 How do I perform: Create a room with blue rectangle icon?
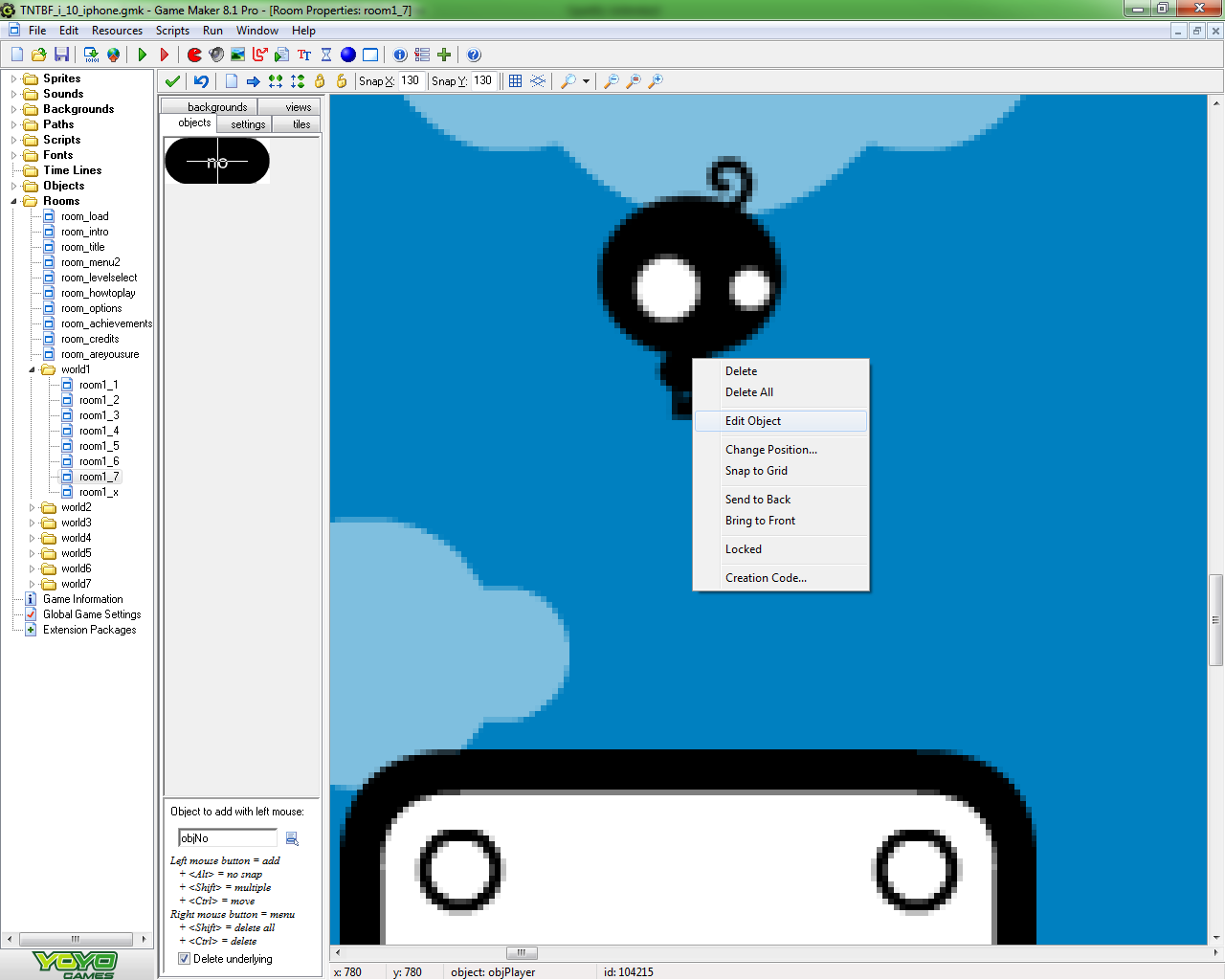click(370, 55)
